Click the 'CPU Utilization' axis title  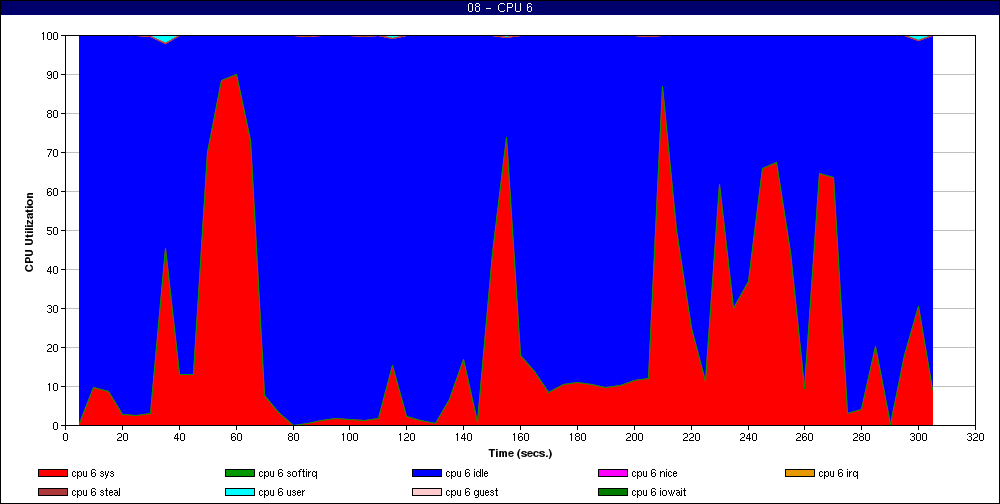(29, 232)
